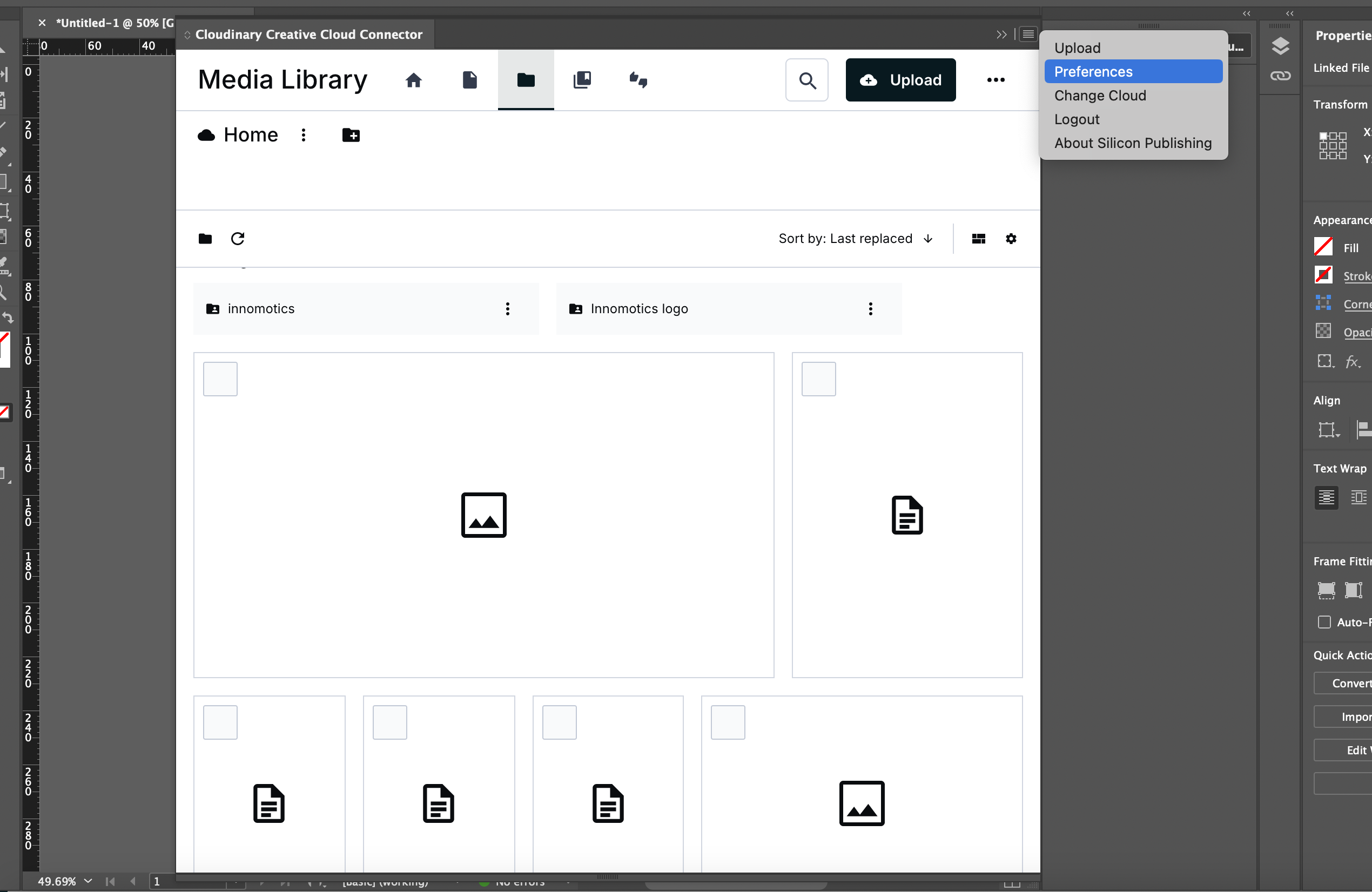Click the Fill color swatch
Image resolution: width=1372 pixels, height=892 pixels.
(x=1323, y=247)
